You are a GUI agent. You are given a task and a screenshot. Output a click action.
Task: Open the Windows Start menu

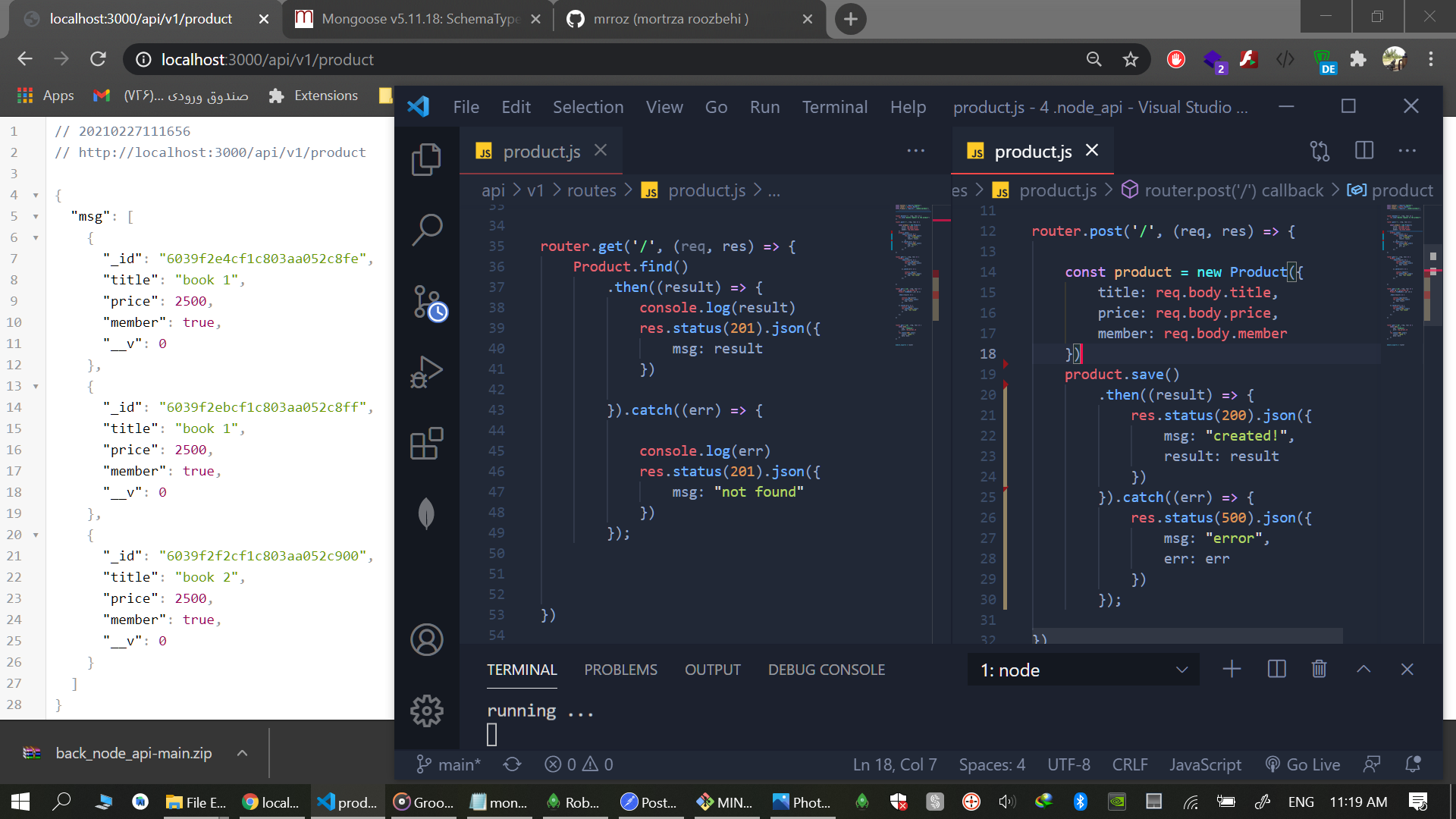(20, 802)
